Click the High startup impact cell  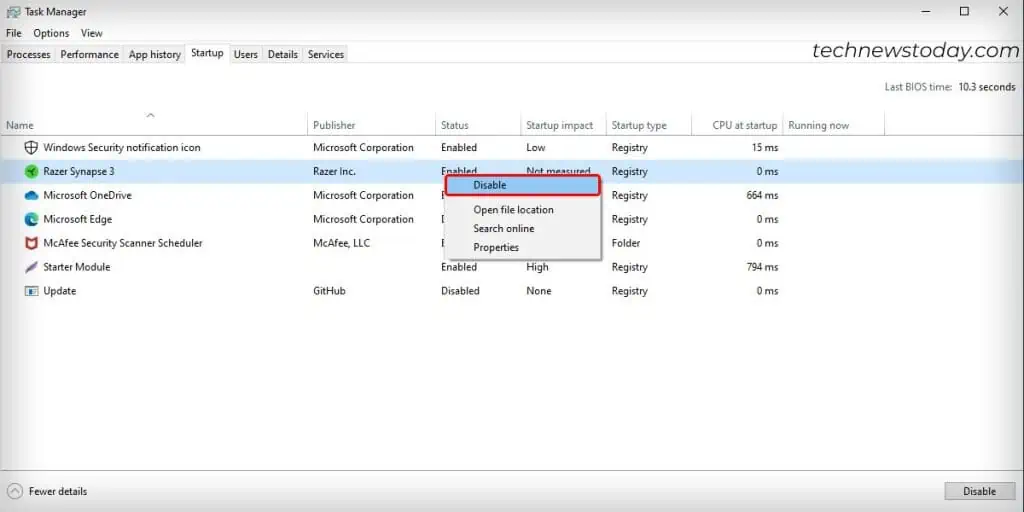click(537, 267)
